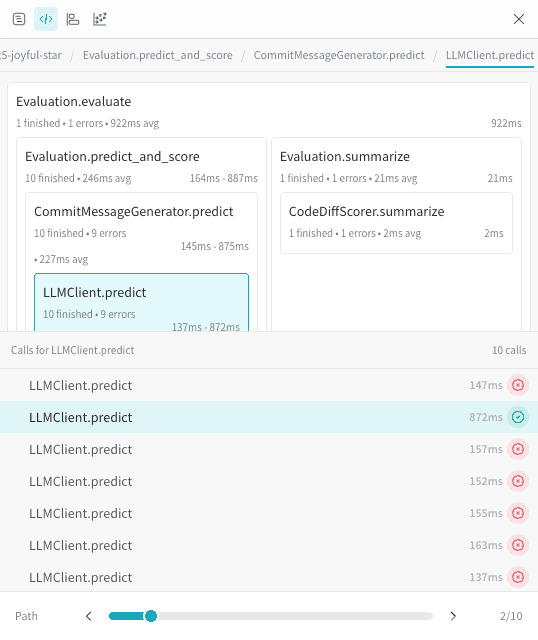Click error icon on the 137ms call
Viewport: 538px width, 640px height.
click(x=518, y=577)
